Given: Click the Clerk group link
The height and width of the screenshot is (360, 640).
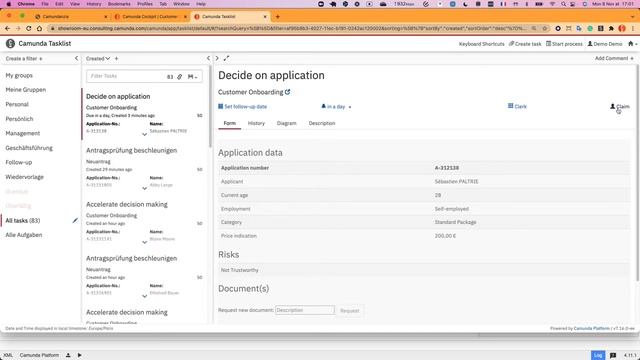Looking at the screenshot, I should 517,107.
